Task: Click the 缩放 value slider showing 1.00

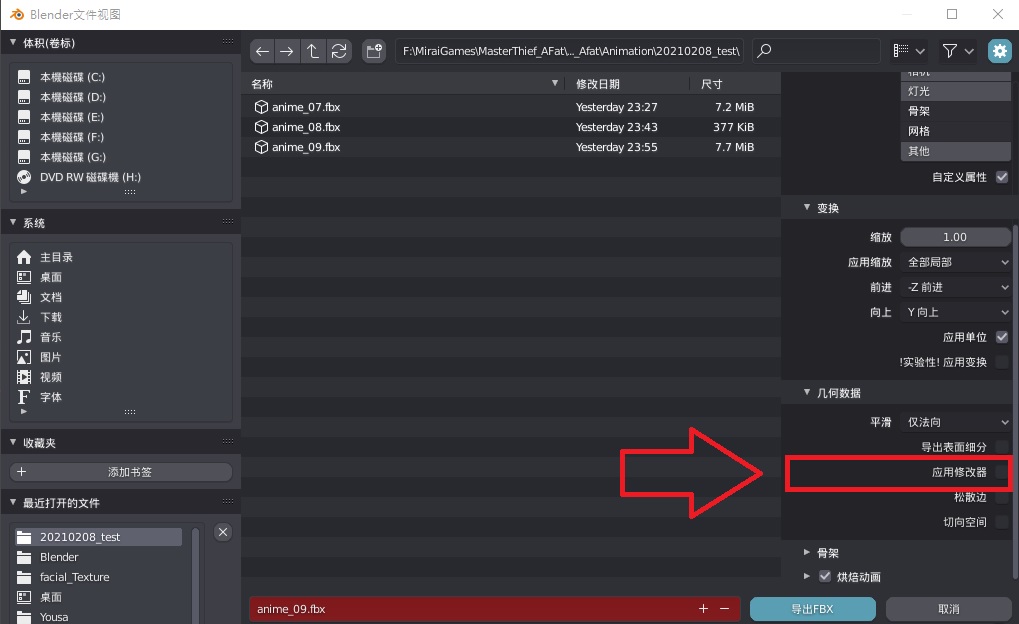Action: click(x=955, y=237)
